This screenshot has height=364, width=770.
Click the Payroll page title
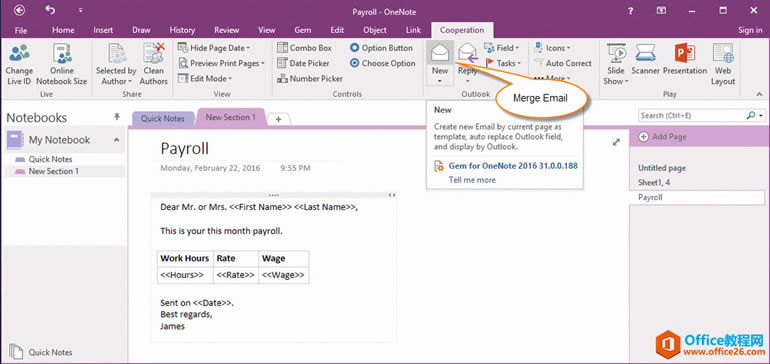[x=184, y=148]
